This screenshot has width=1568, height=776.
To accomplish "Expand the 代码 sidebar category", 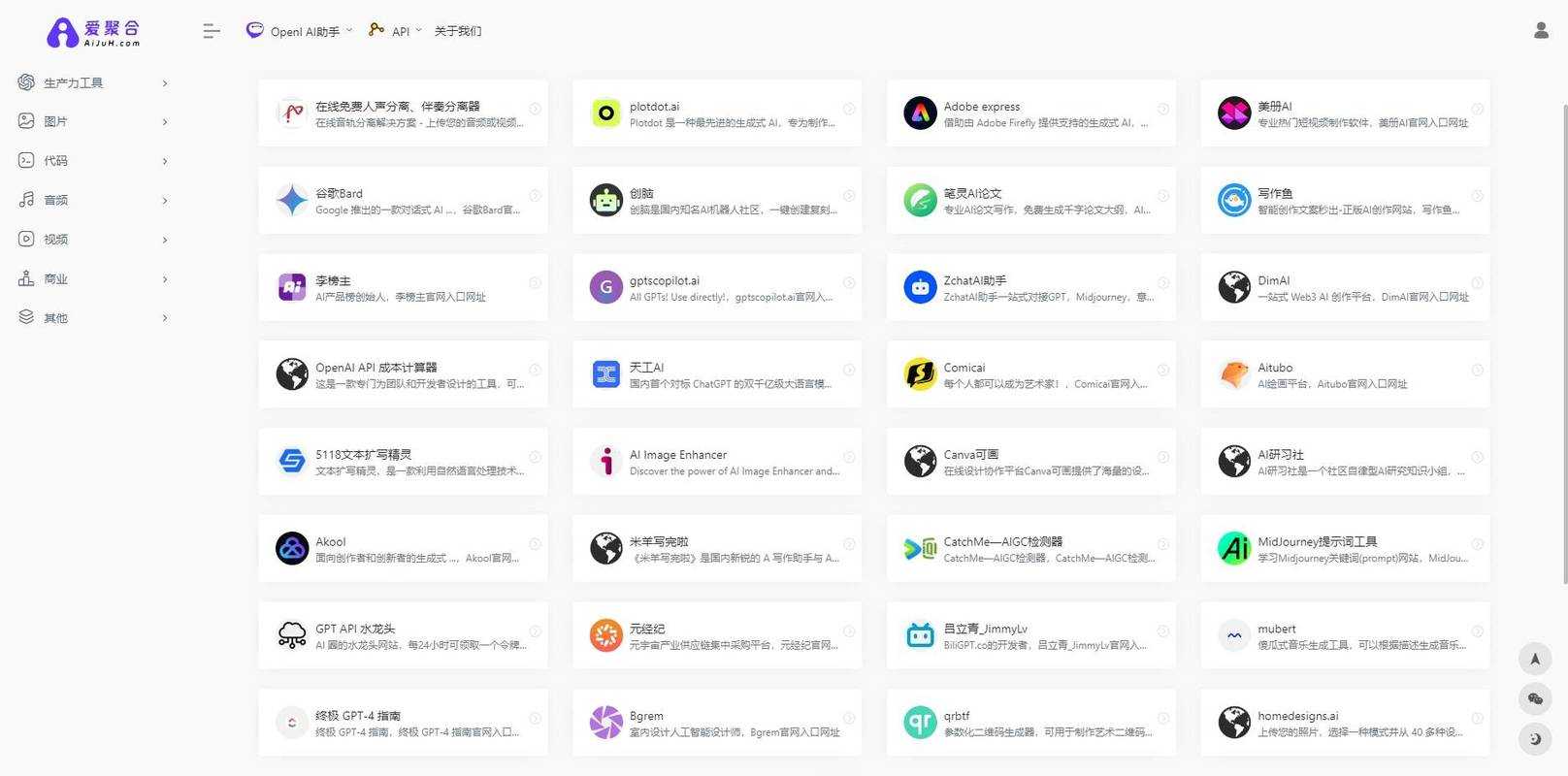I will 94,161.
